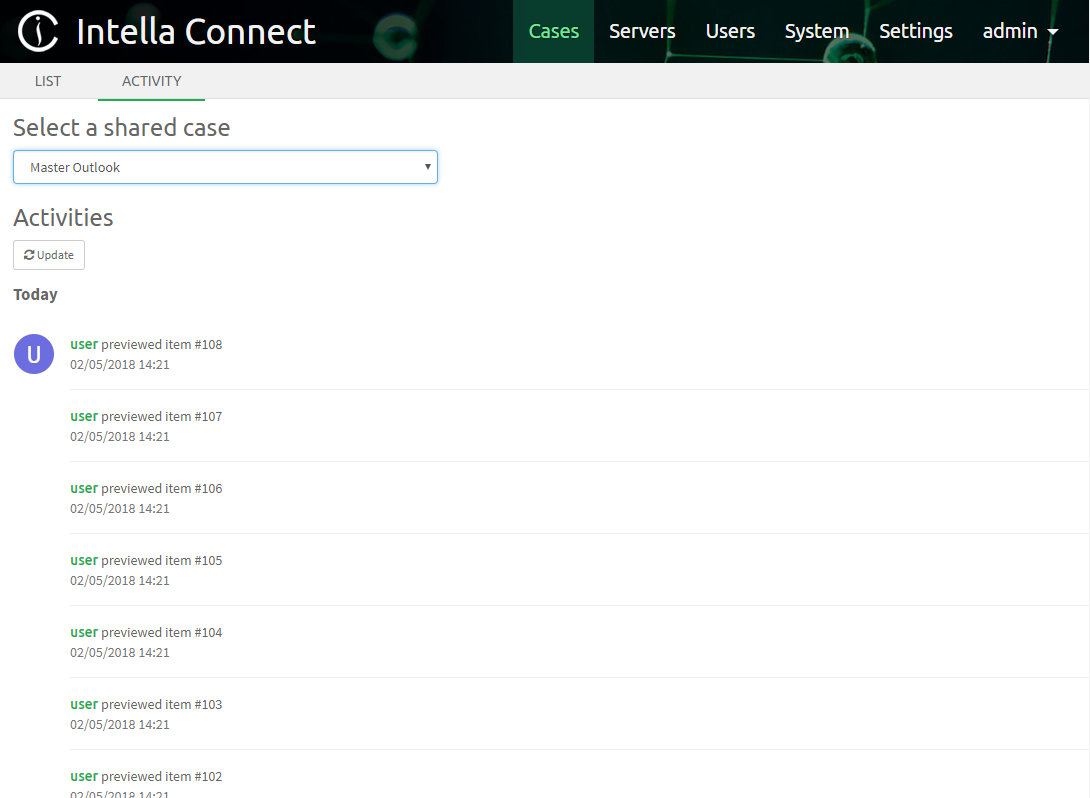This screenshot has width=1090, height=798.
Task: Click user link on item #103 activity
Action: click(84, 705)
